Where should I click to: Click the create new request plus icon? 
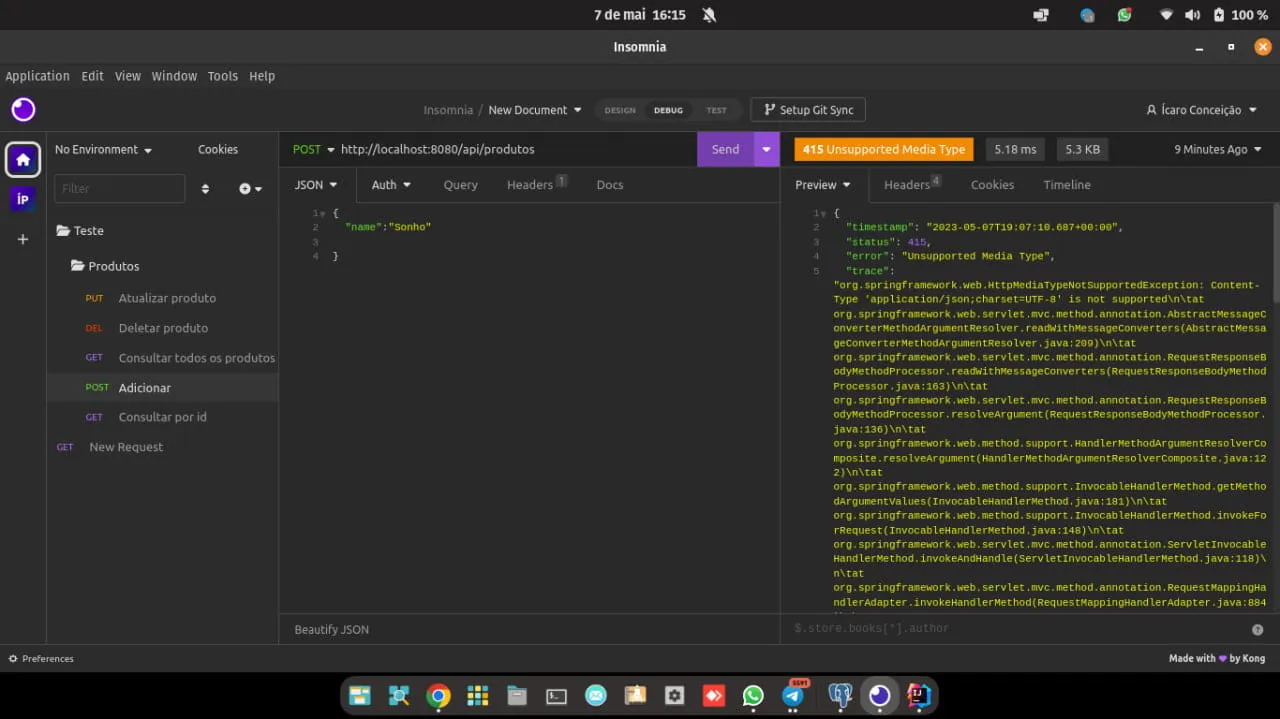pos(250,188)
